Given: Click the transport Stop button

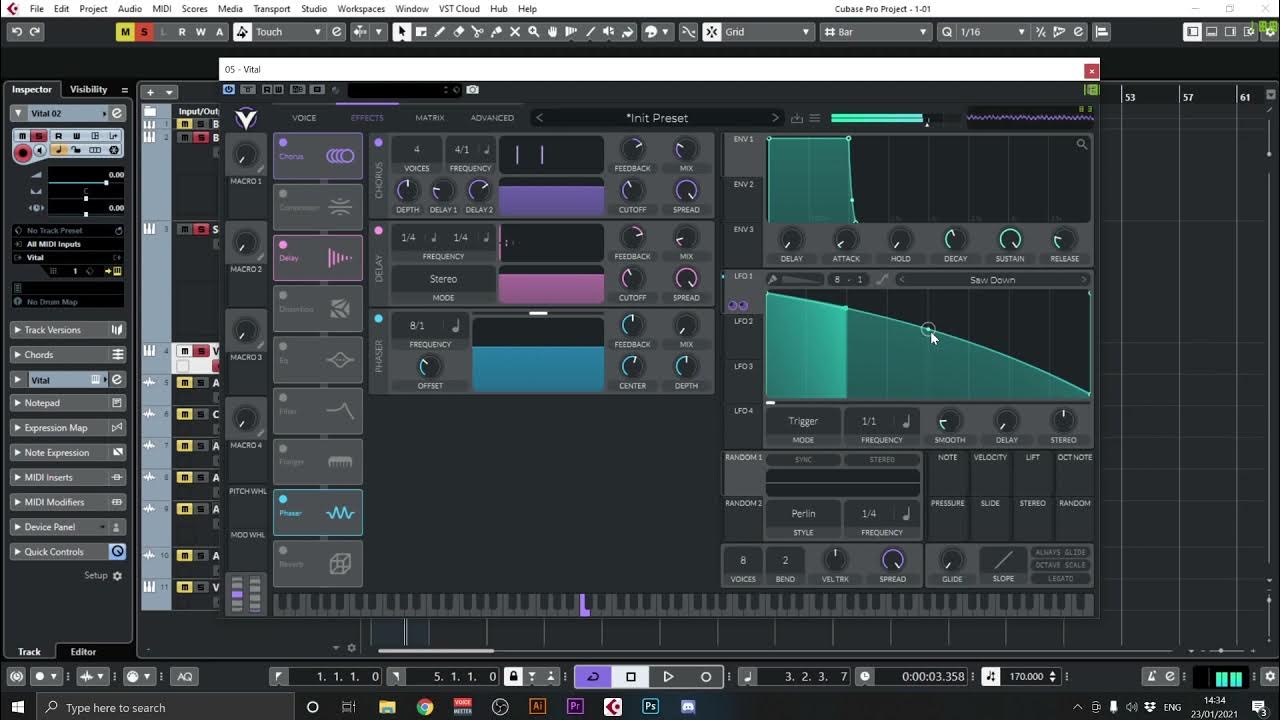Looking at the screenshot, I should click(631, 677).
